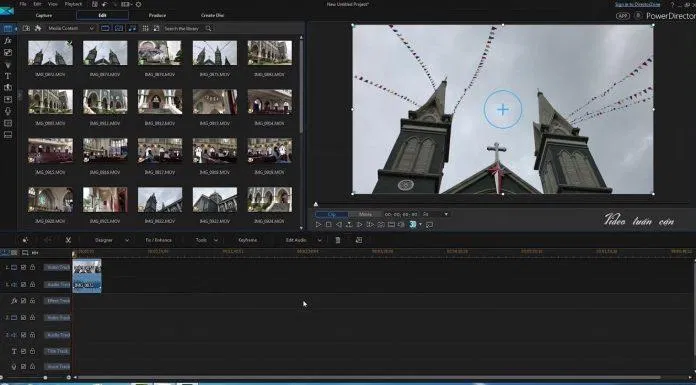Open the Media Room icon in sidebar
The image size is (696, 385).
click(x=8, y=28)
